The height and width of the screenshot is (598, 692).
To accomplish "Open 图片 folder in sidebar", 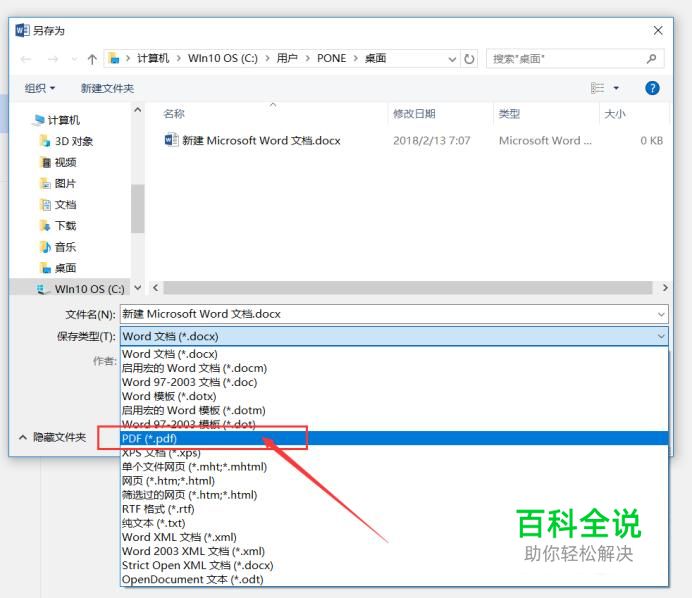I will point(58,184).
